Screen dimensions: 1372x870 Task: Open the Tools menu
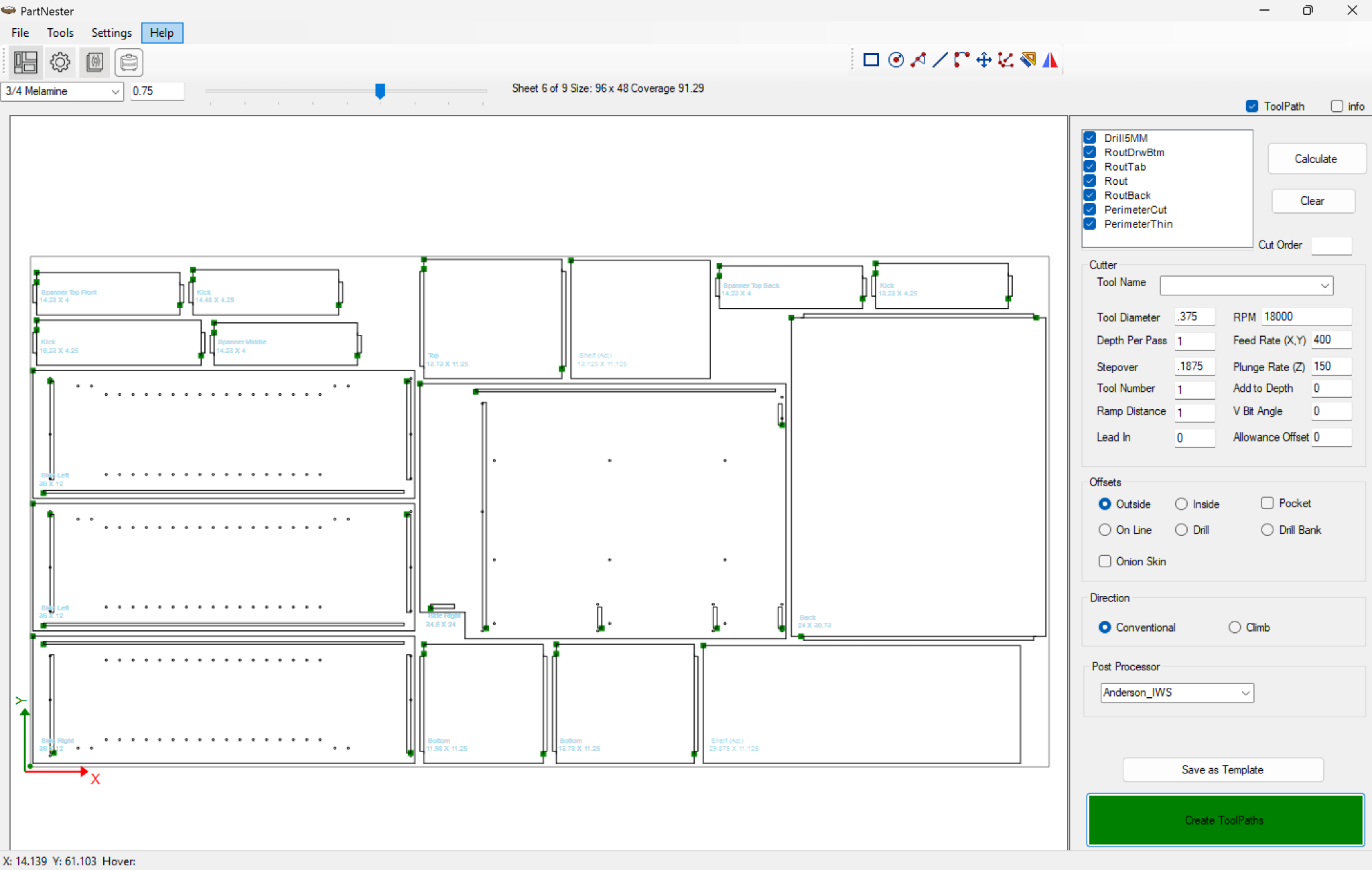pyautogui.click(x=60, y=33)
